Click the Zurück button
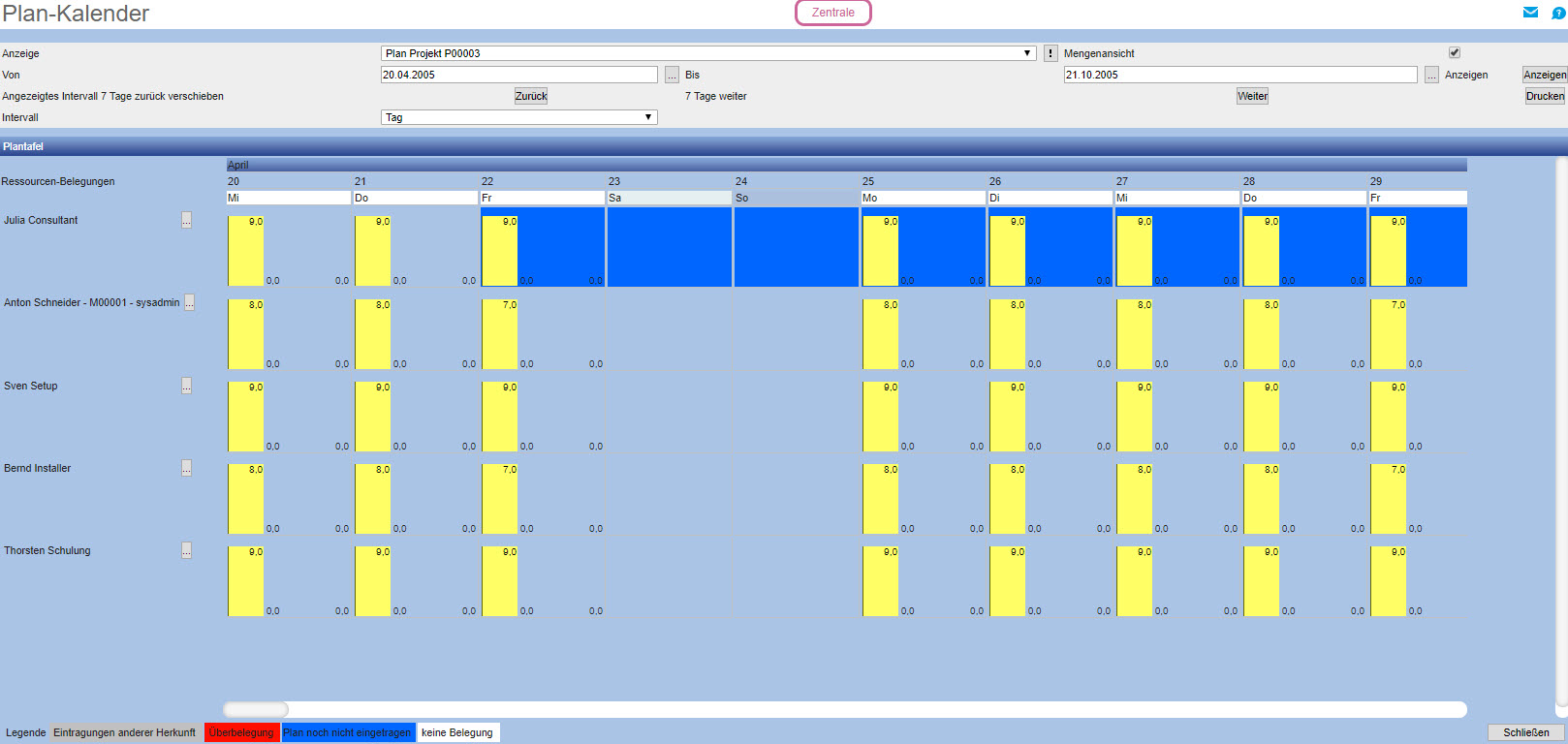The height and width of the screenshot is (744, 1568). 531,96
